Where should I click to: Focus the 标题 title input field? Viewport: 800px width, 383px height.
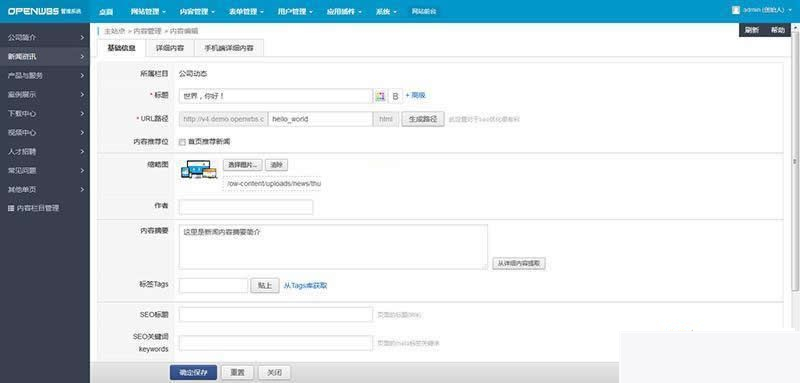point(276,96)
